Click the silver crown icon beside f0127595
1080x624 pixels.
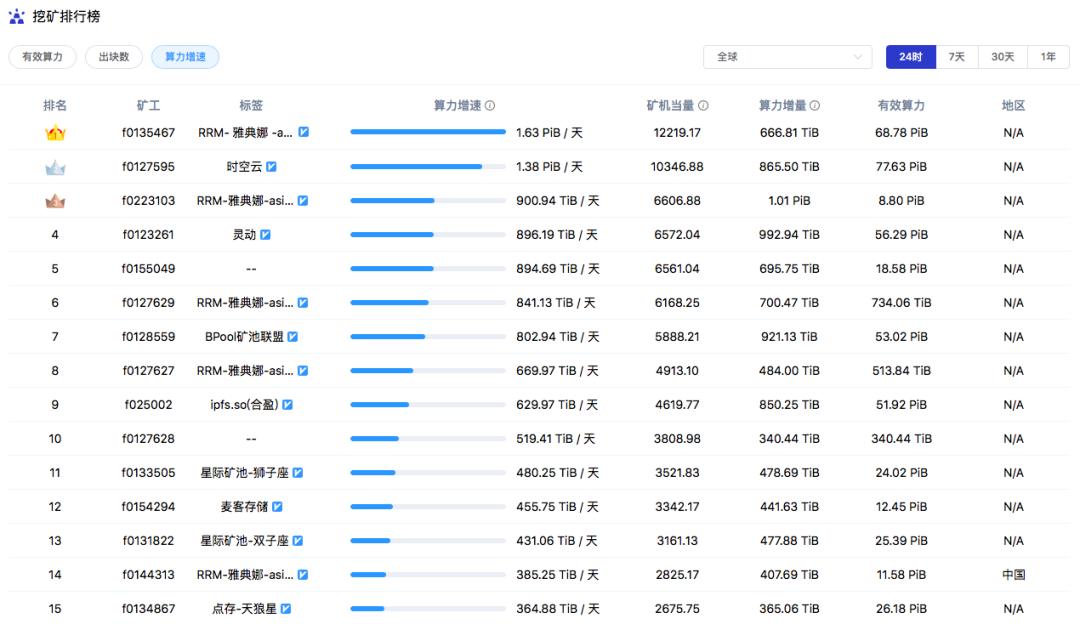point(55,166)
